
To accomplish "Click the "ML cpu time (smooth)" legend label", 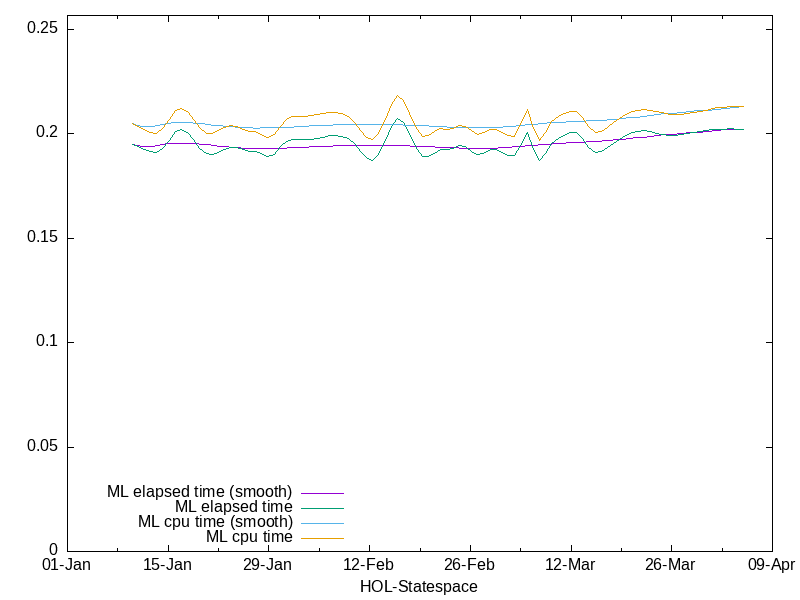I will (x=215, y=522).
